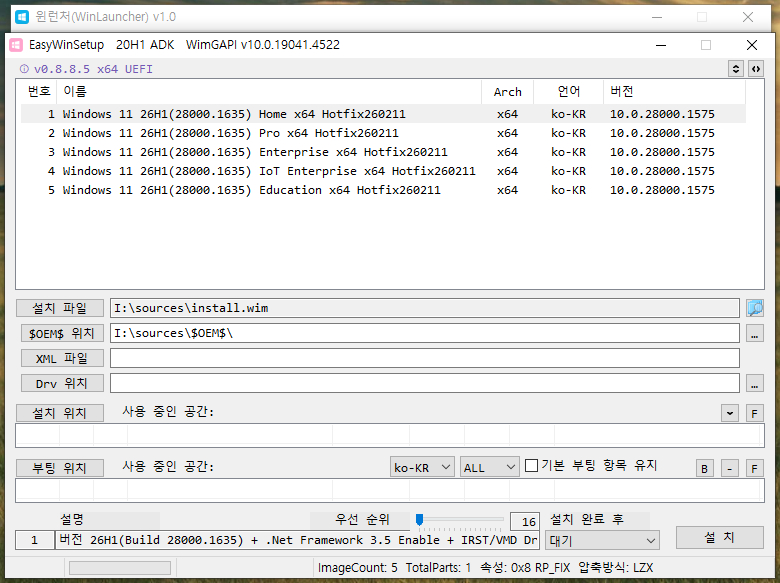Click the left-right expand button at top right
The width and height of the screenshot is (780, 583).
tap(756, 69)
